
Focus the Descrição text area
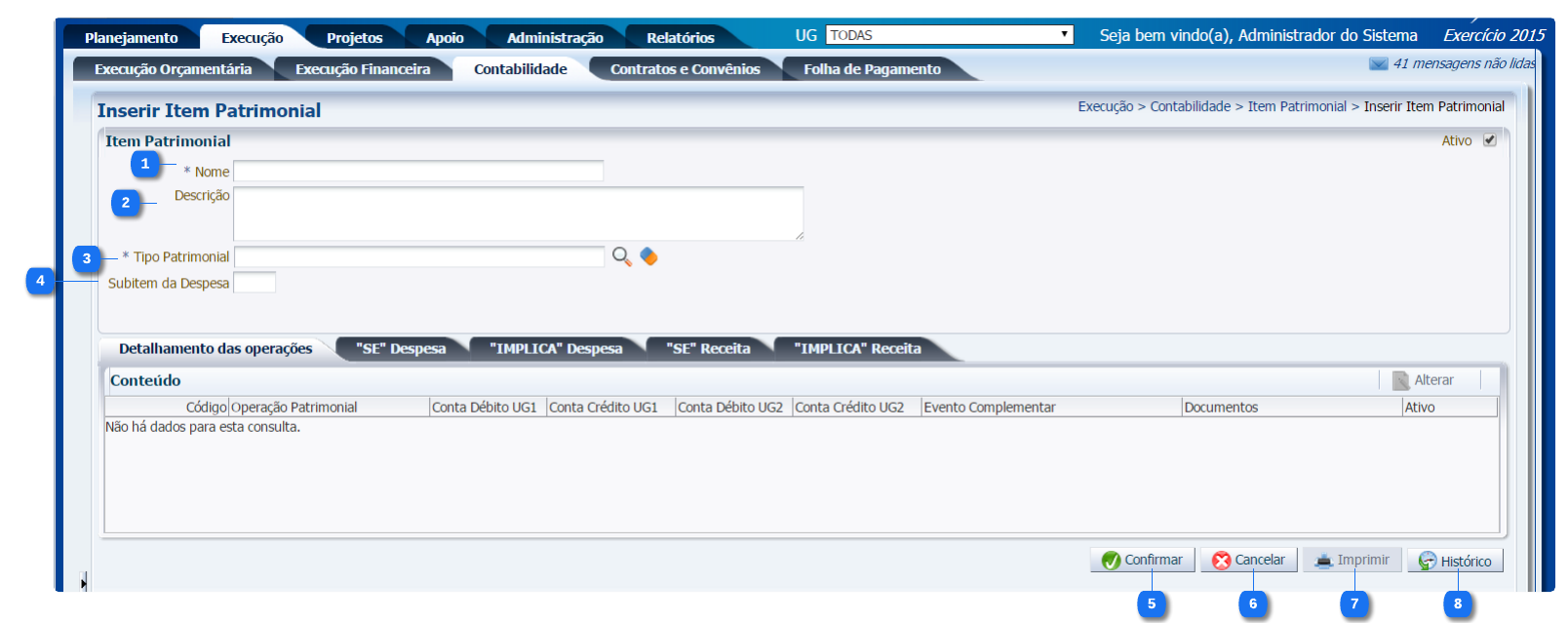pyautogui.click(x=518, y=214)
